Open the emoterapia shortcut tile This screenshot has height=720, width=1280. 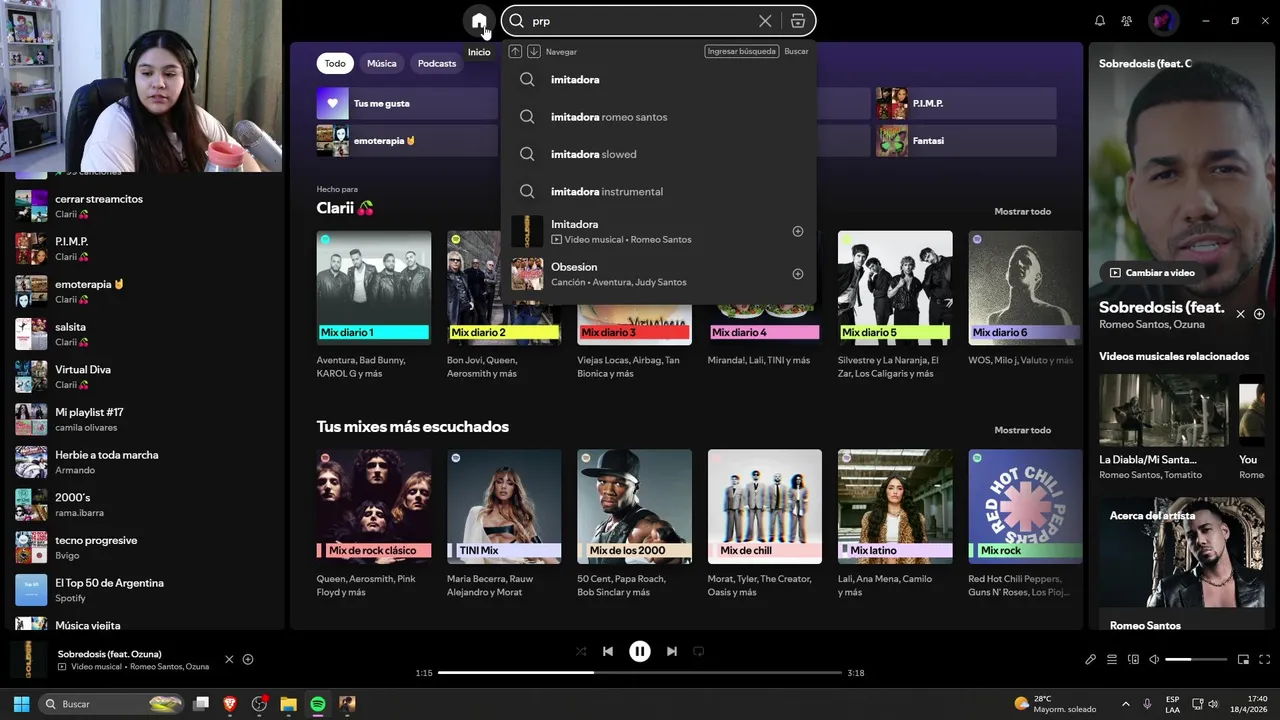[407, 141]
